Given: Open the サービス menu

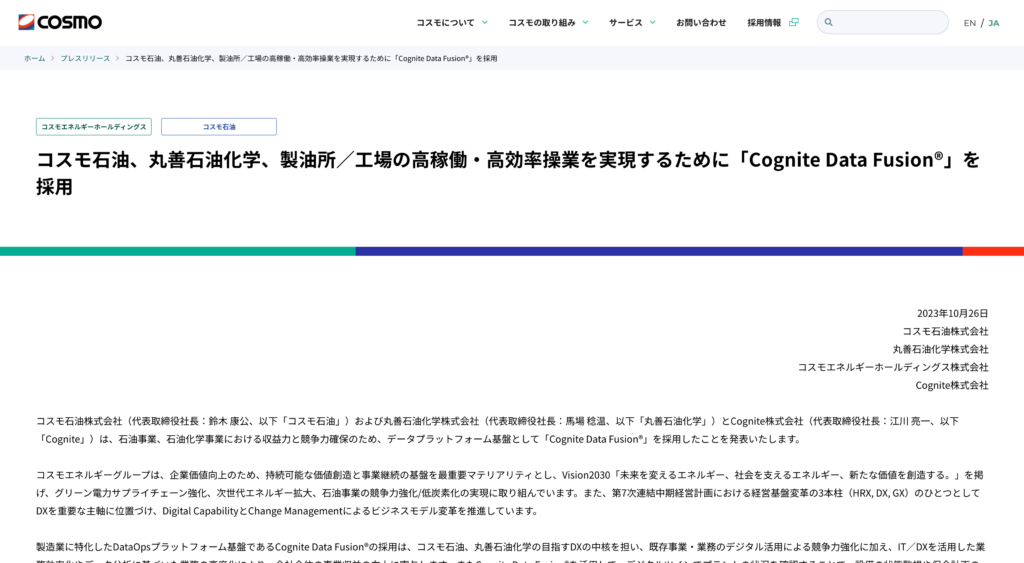Looking at the screenshot, I should (626, 22).
